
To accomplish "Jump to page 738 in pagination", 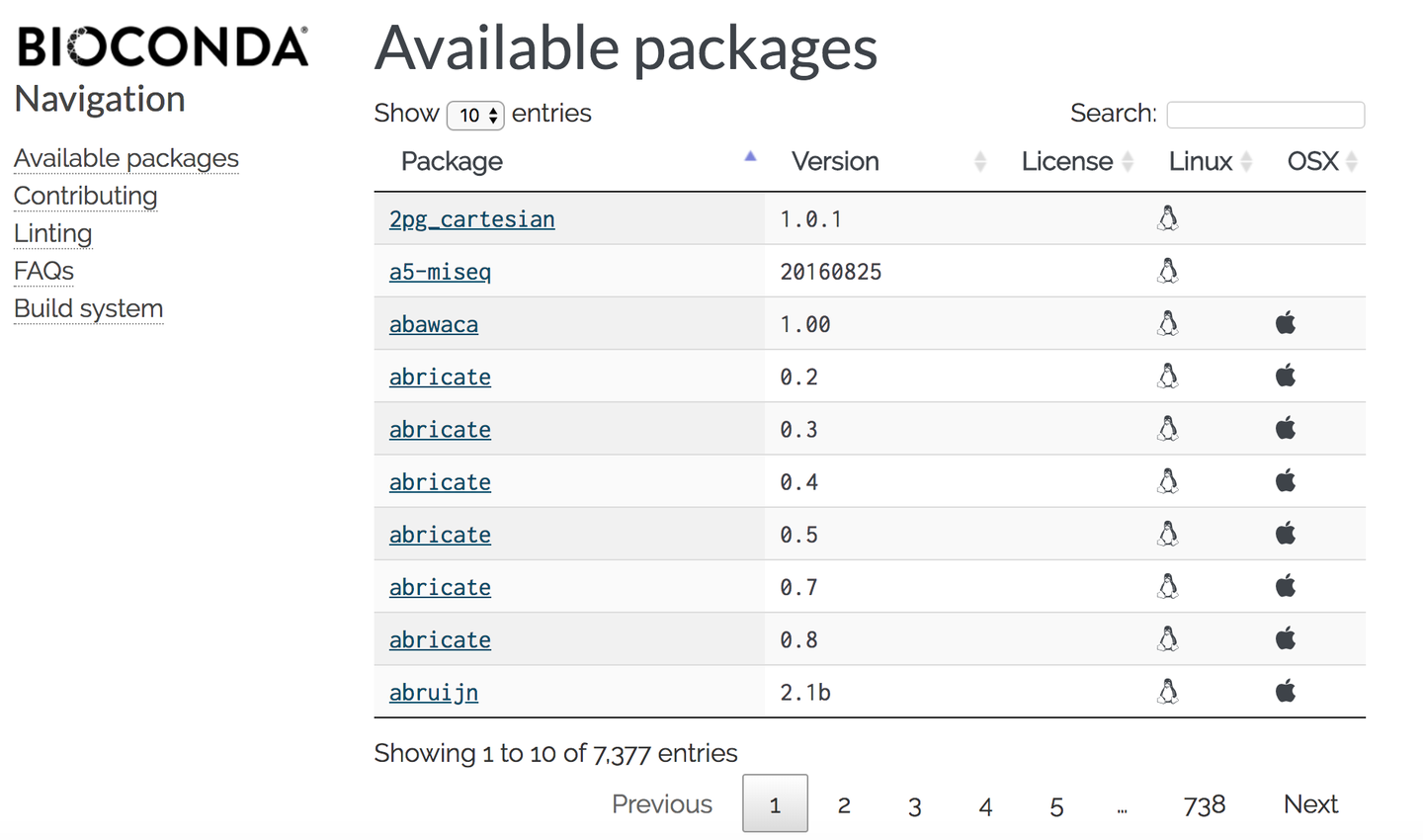I will (x=1204, y=805).
